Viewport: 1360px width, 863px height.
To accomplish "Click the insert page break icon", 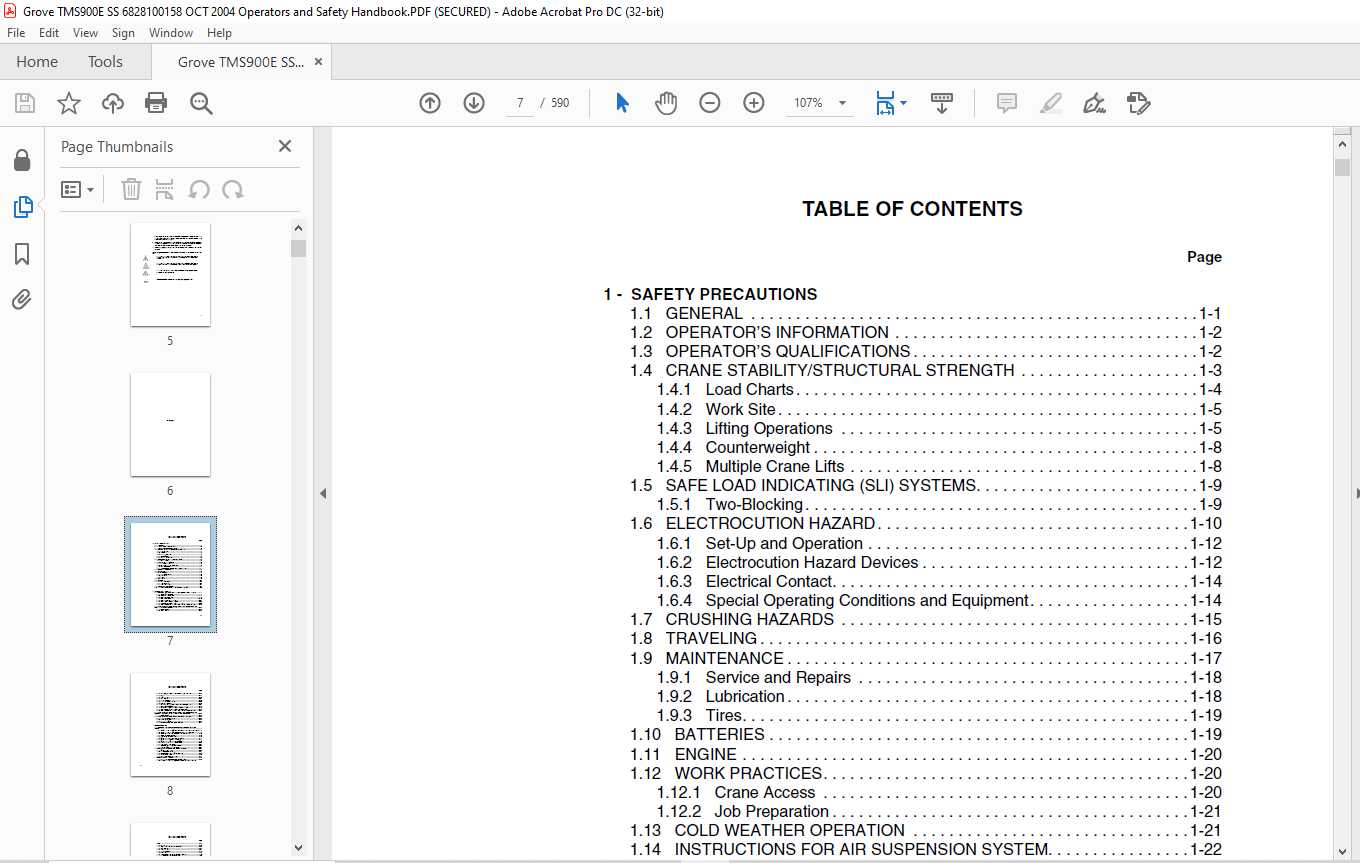I will coord(165,189).
